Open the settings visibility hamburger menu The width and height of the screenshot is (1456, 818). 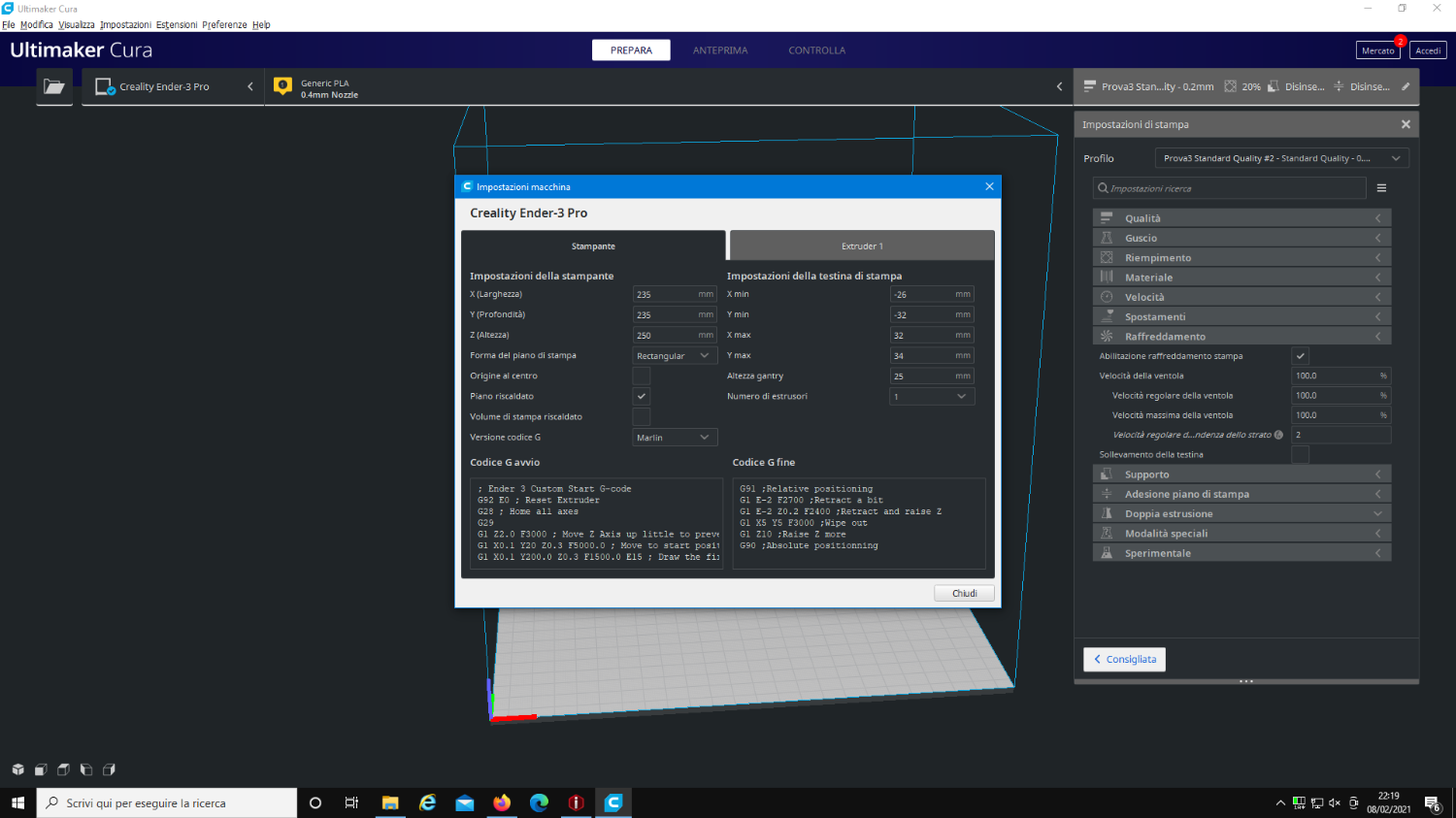[1381, 188]
